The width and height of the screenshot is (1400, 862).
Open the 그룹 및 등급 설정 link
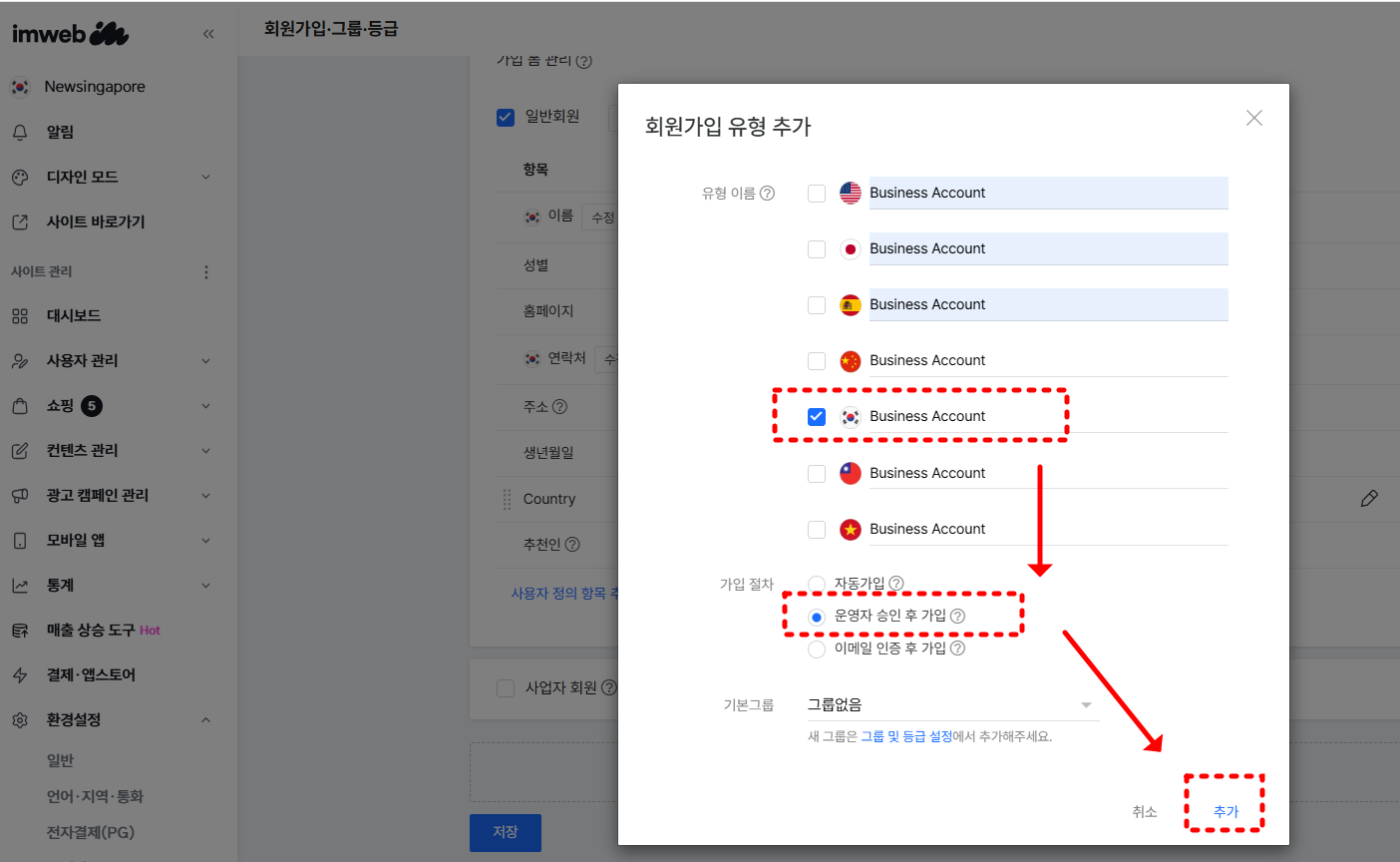[906, 736]
